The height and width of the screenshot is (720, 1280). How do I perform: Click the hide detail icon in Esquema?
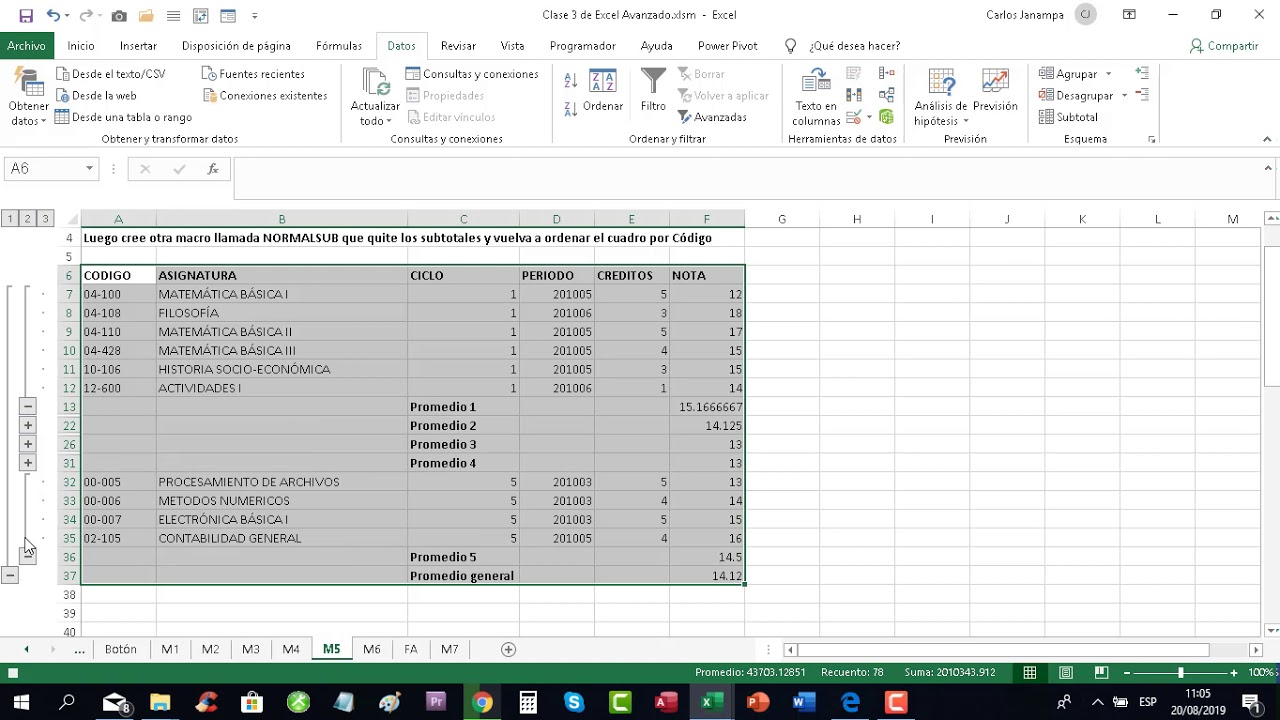(x=1142, y=95)
